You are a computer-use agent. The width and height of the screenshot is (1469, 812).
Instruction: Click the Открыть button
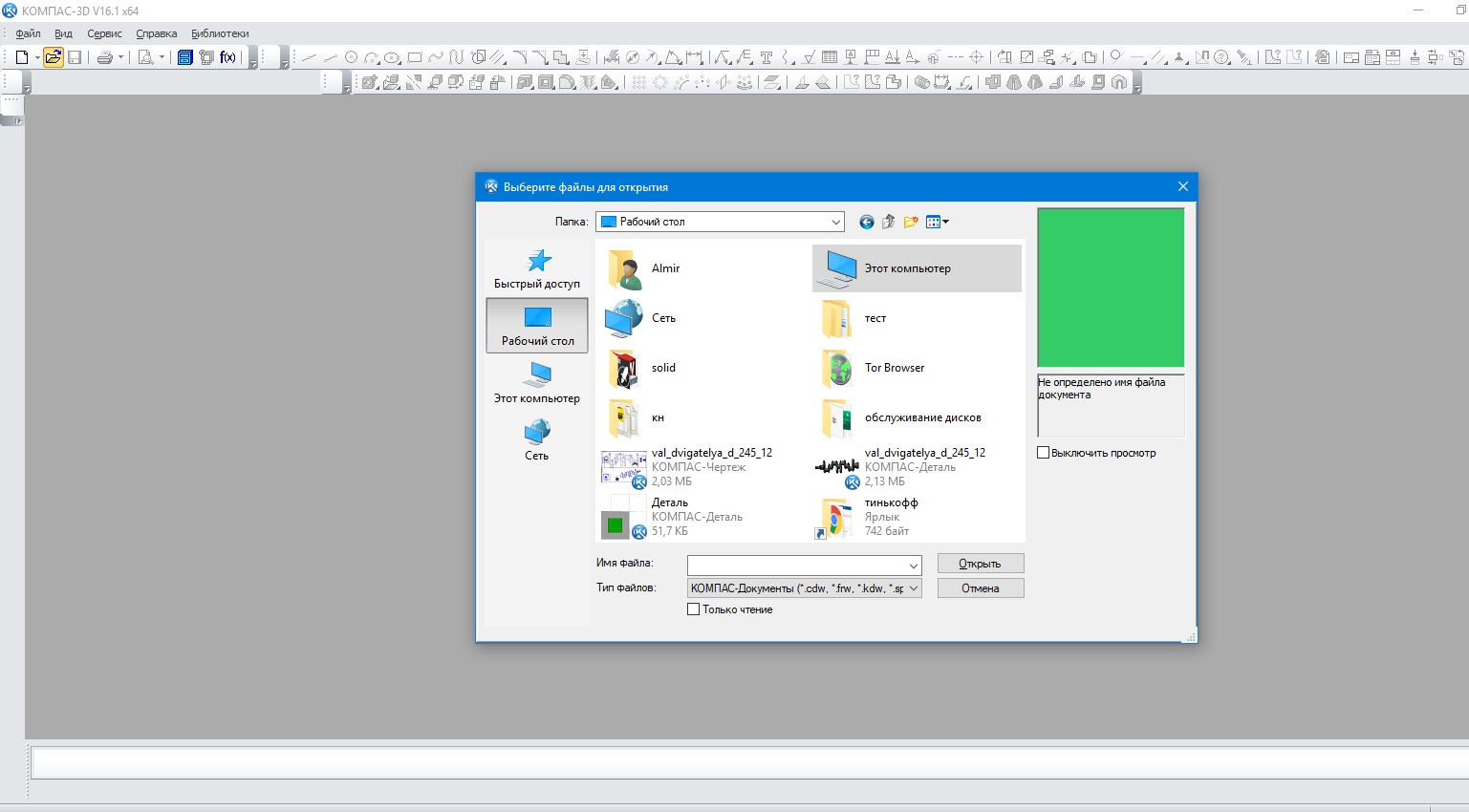(981, 564)
